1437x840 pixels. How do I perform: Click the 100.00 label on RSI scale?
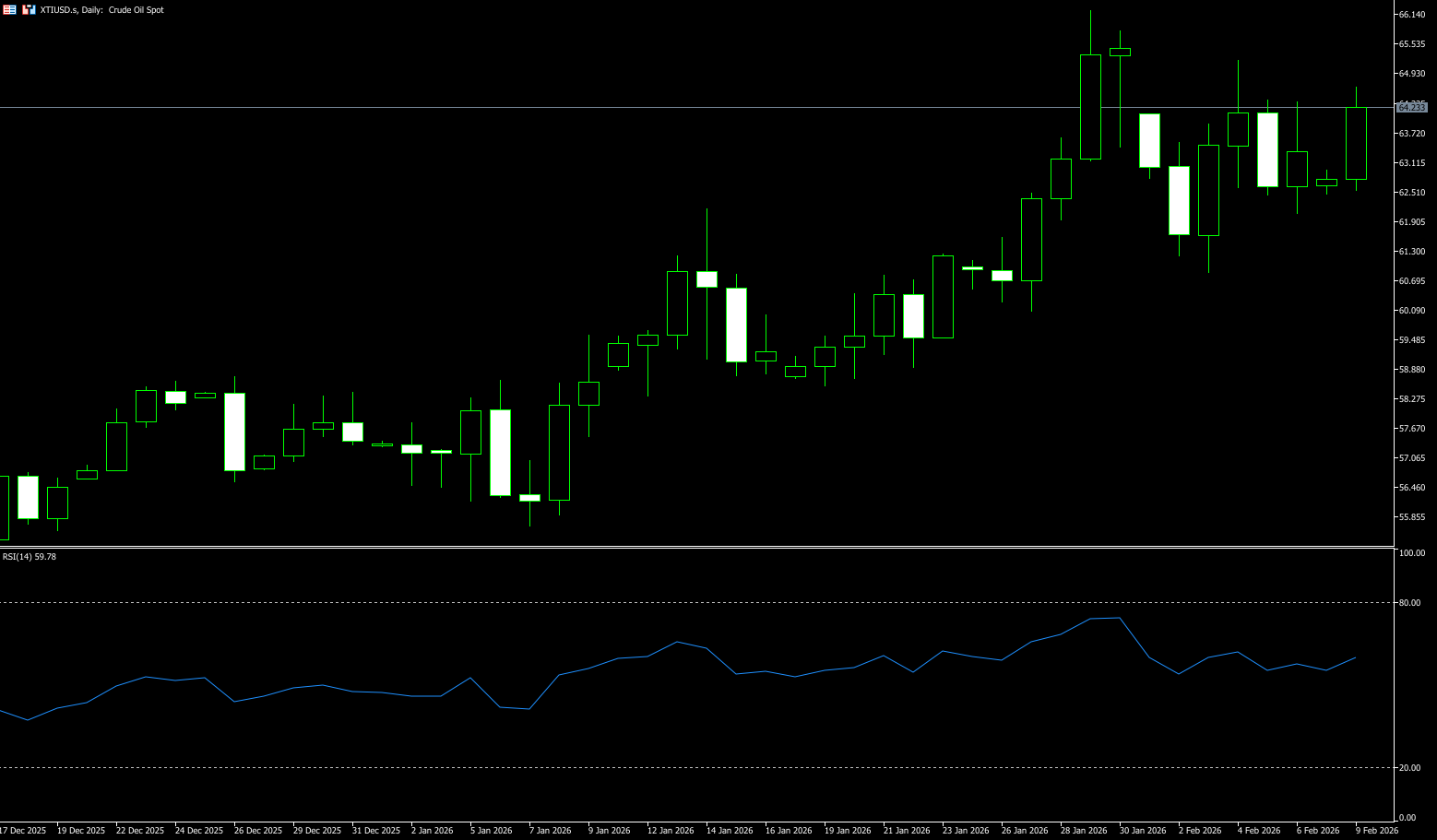pyautogui.click(x=1411, y=553)
